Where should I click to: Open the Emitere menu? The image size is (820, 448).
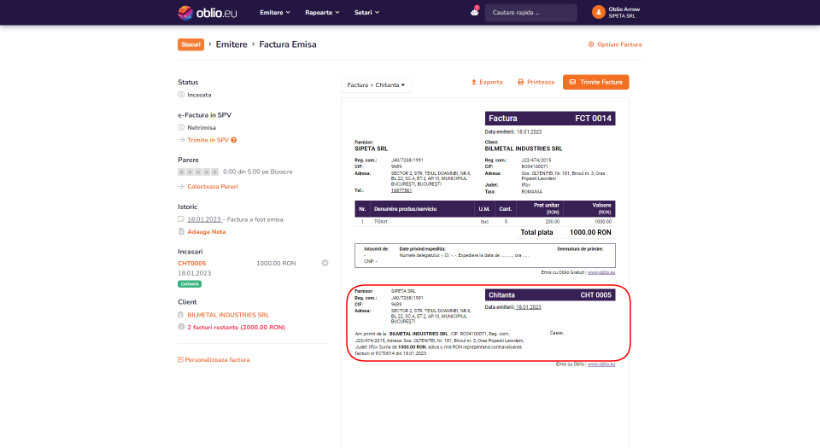275,13
